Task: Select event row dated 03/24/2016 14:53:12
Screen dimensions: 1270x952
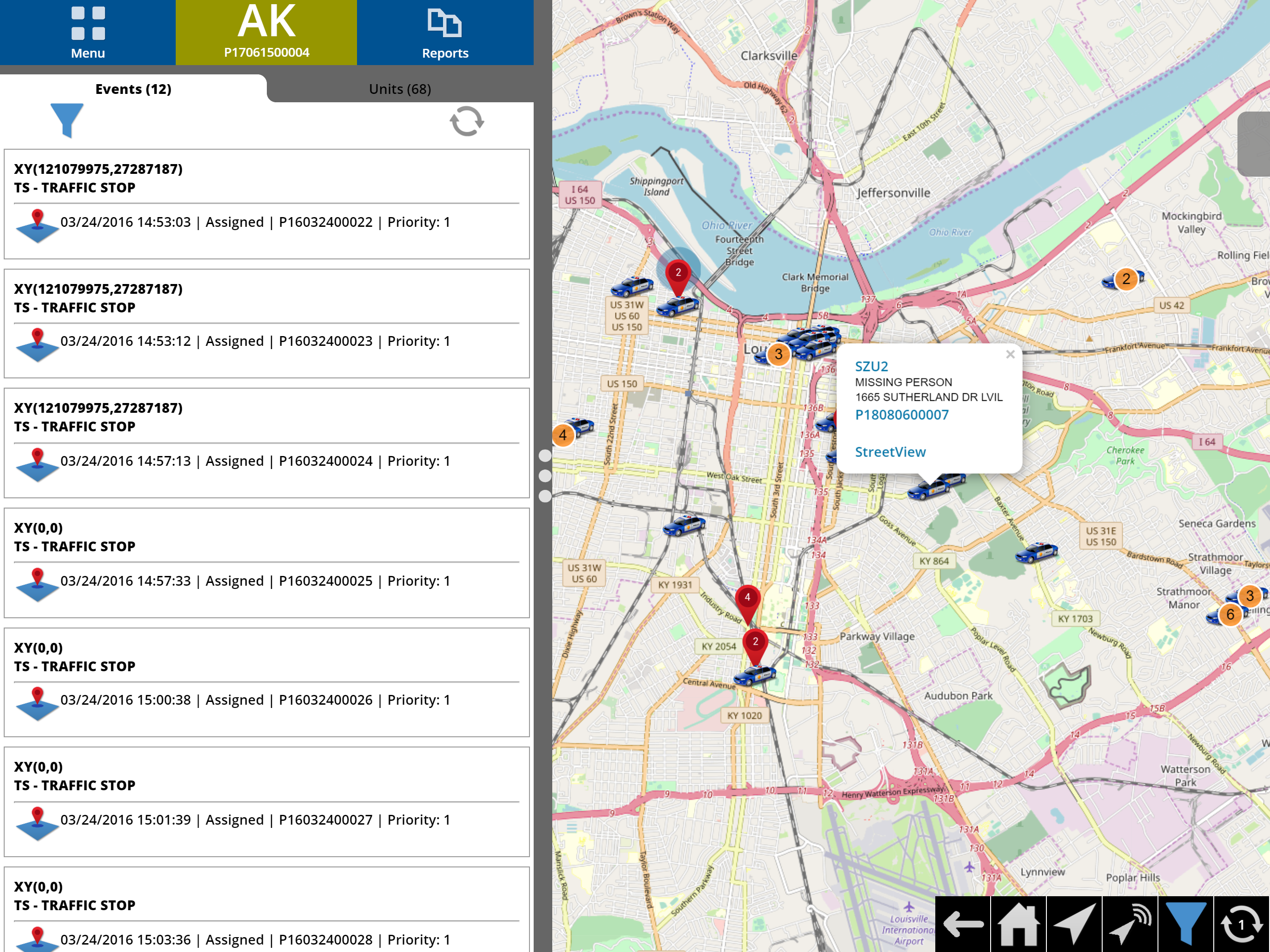Action: coord(266,324)
